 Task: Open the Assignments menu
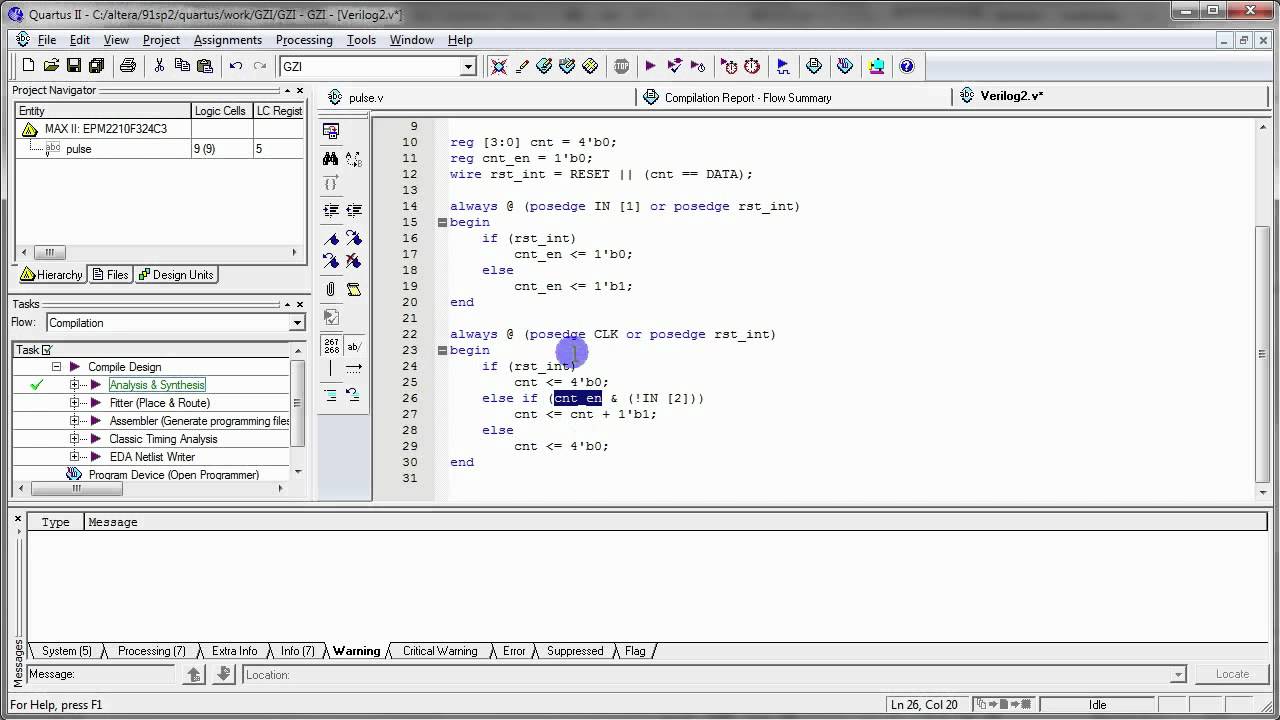[x=228, y=40]
